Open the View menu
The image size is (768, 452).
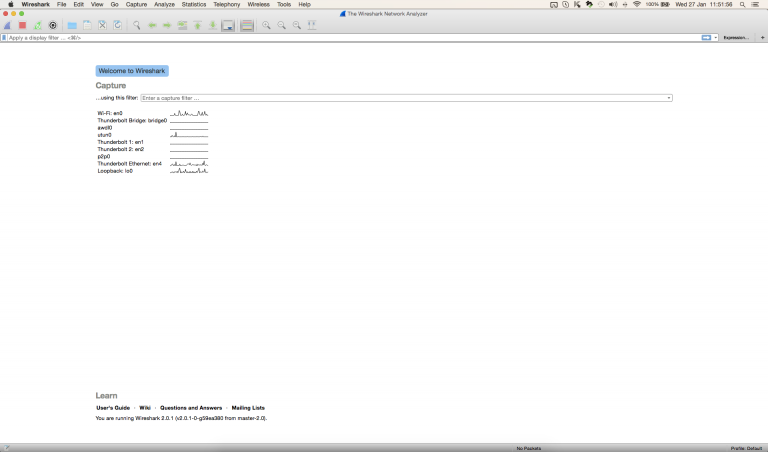[97, 4]
